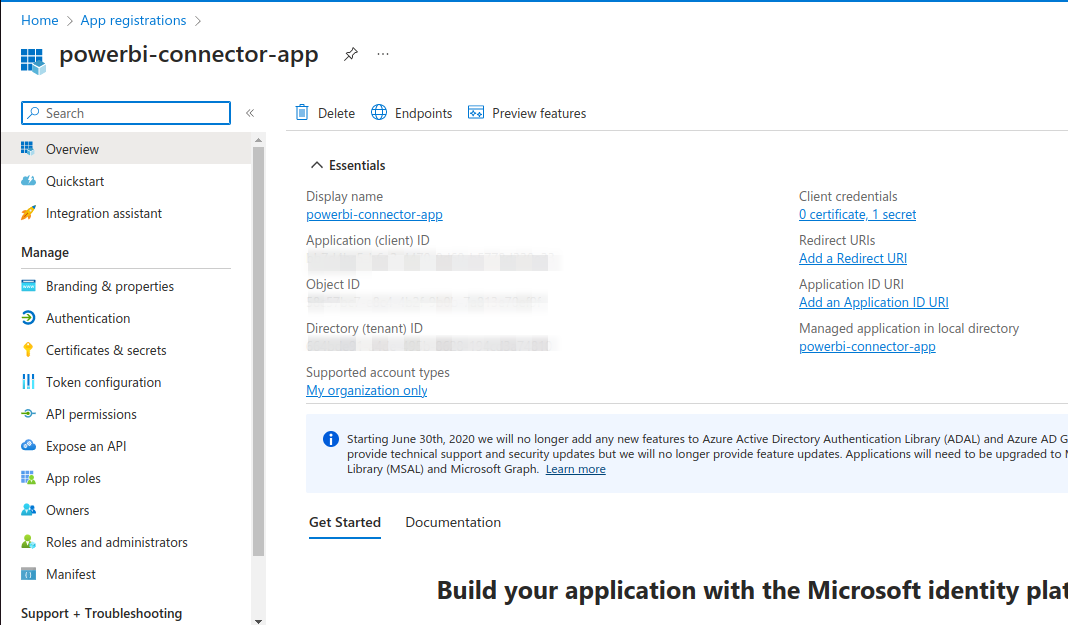Click the powerbi-connector-app display name link
This screenshot has width=1068, height=625.
pyautogui.click(x=374, y=214)
